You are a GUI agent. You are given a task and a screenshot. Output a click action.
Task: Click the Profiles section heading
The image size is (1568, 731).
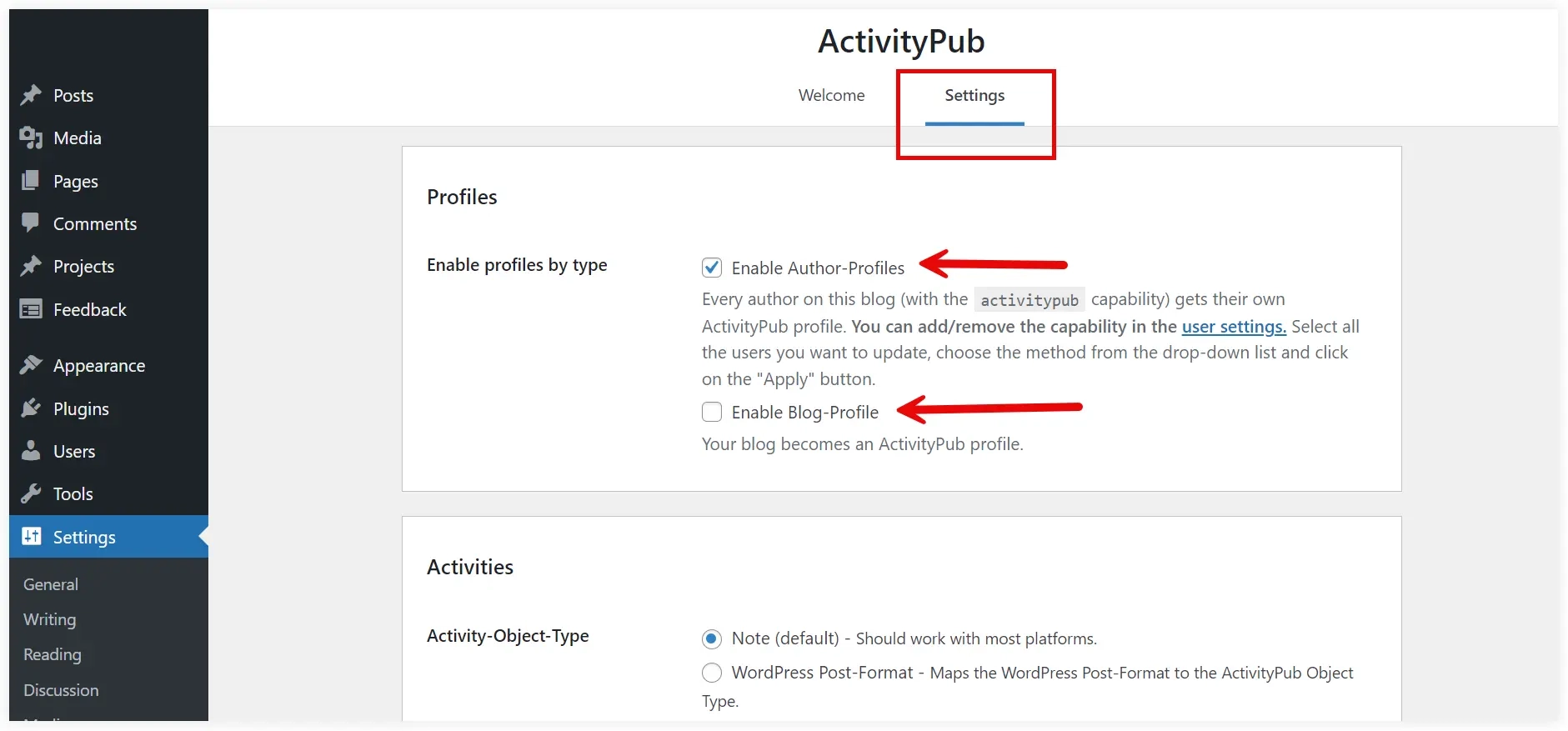462,197
